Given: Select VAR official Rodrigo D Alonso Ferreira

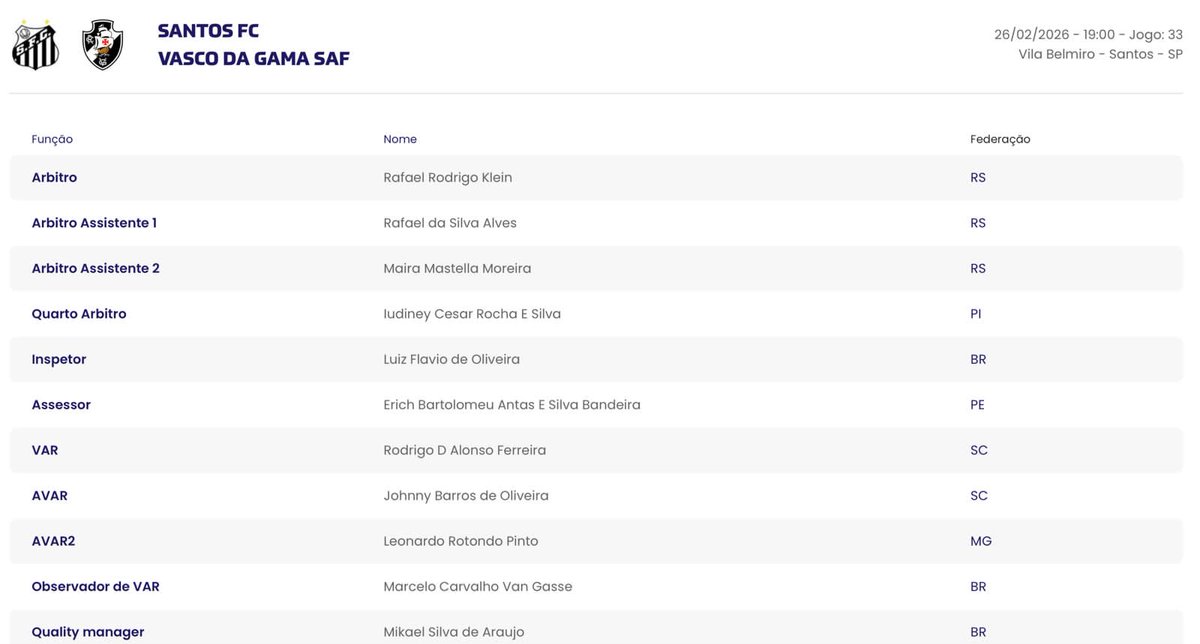Looking at the screenshot, I should point(464,450).
